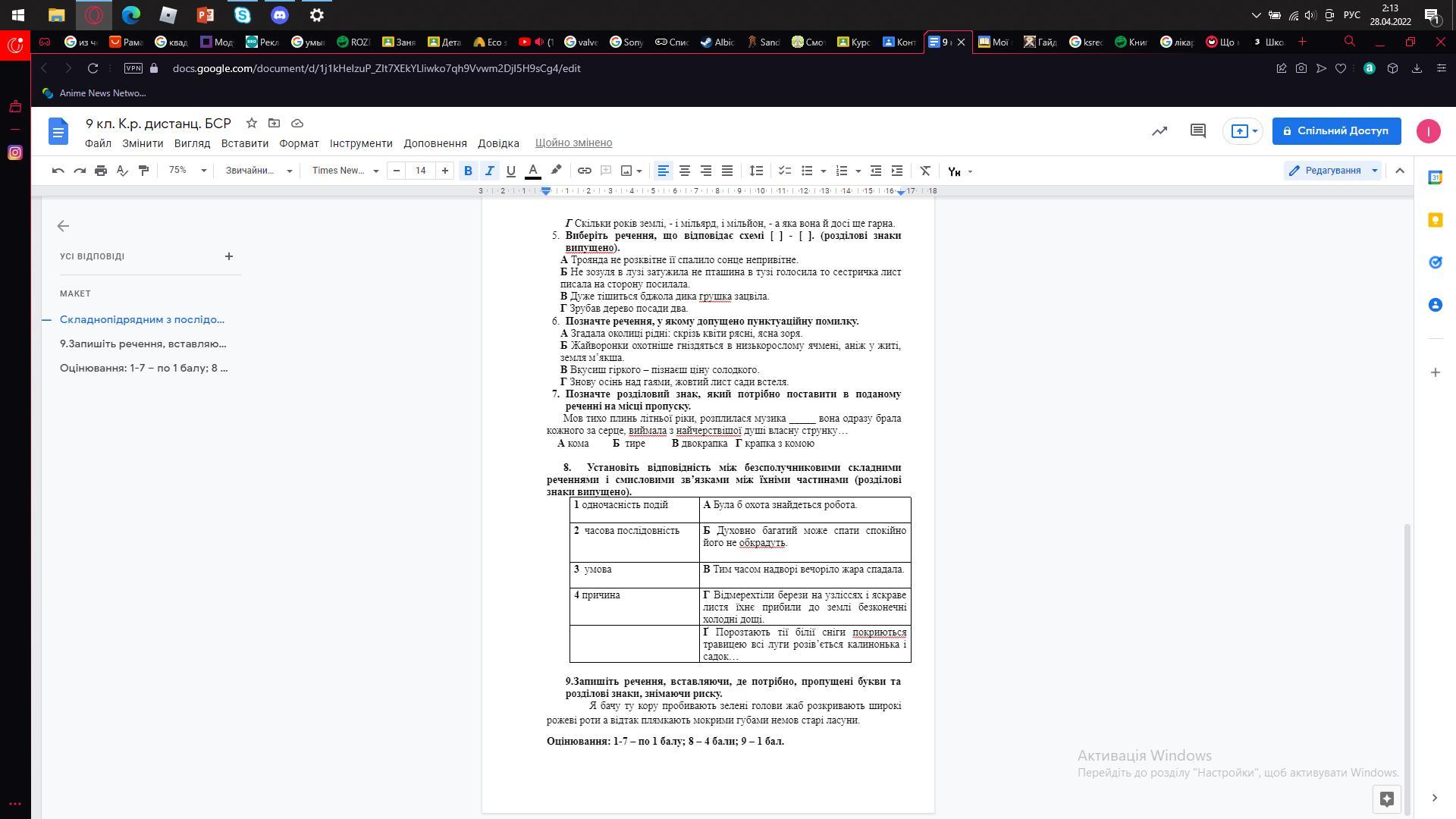Click the Спільний Доступ button

pos(1335,131)
